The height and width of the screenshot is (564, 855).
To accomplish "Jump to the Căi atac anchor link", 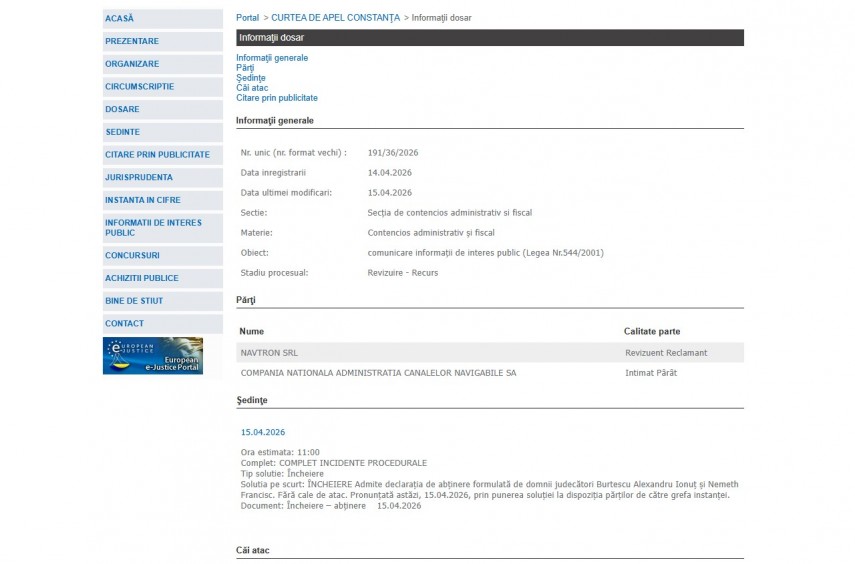I will tap(252, 88).
